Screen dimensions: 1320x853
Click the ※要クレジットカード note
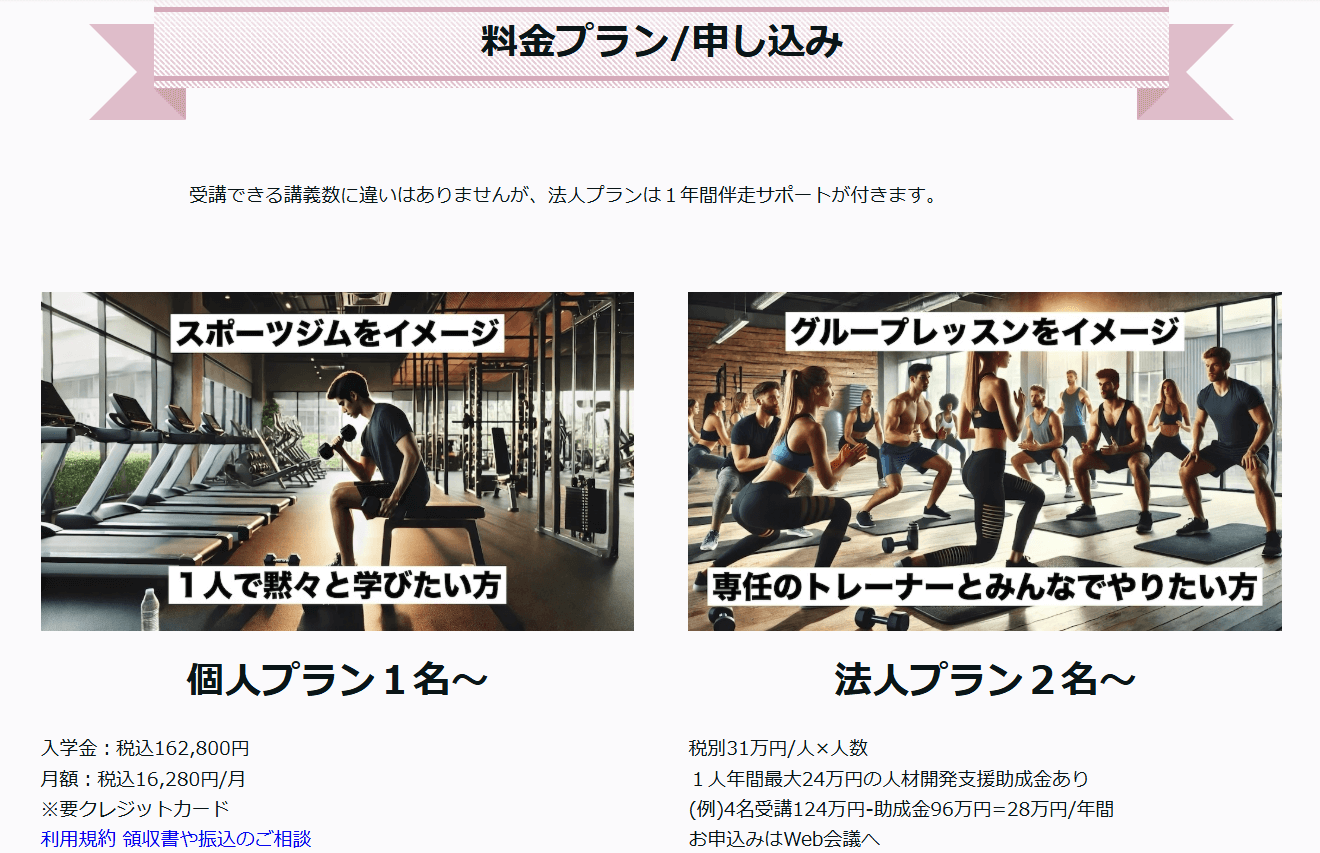click(x=135, y=809)
